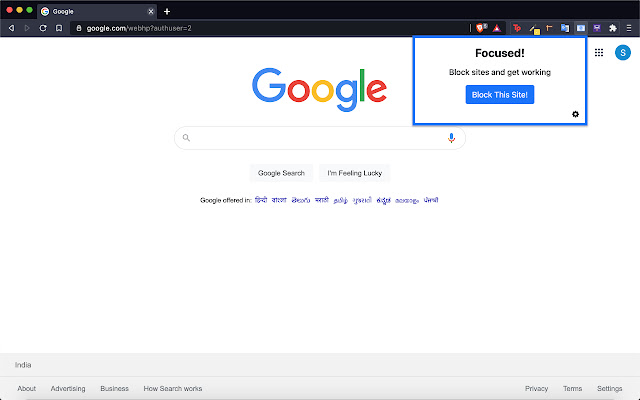Viewport: 640px width, 400px height.
Task: Open the Privacy footer link
Action: pos(536,389)
